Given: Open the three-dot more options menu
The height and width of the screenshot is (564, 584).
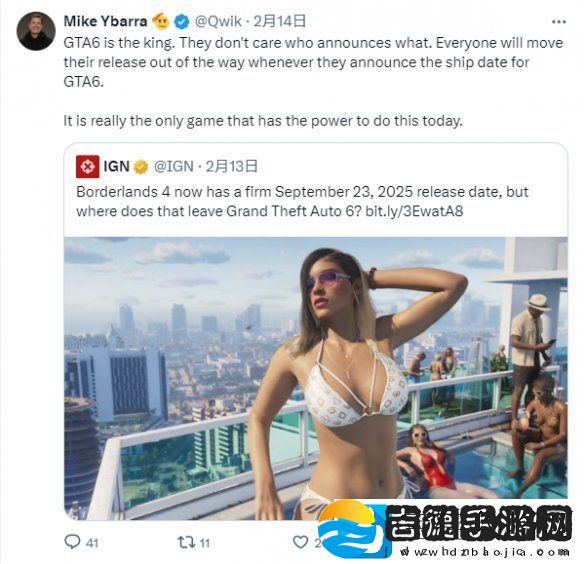Looking at the screenshot, I should (x=559, y=22).
